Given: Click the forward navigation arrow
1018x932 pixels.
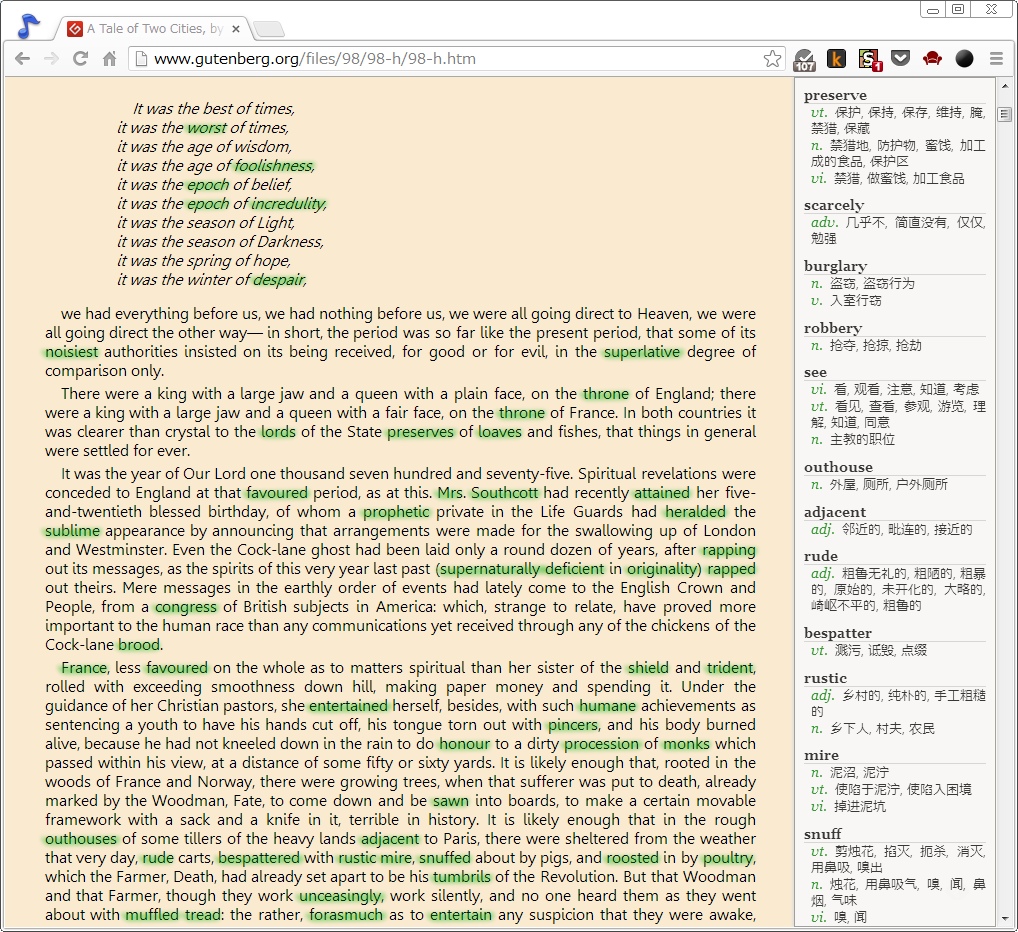Looking at the screenshot, I should [51, 59].
